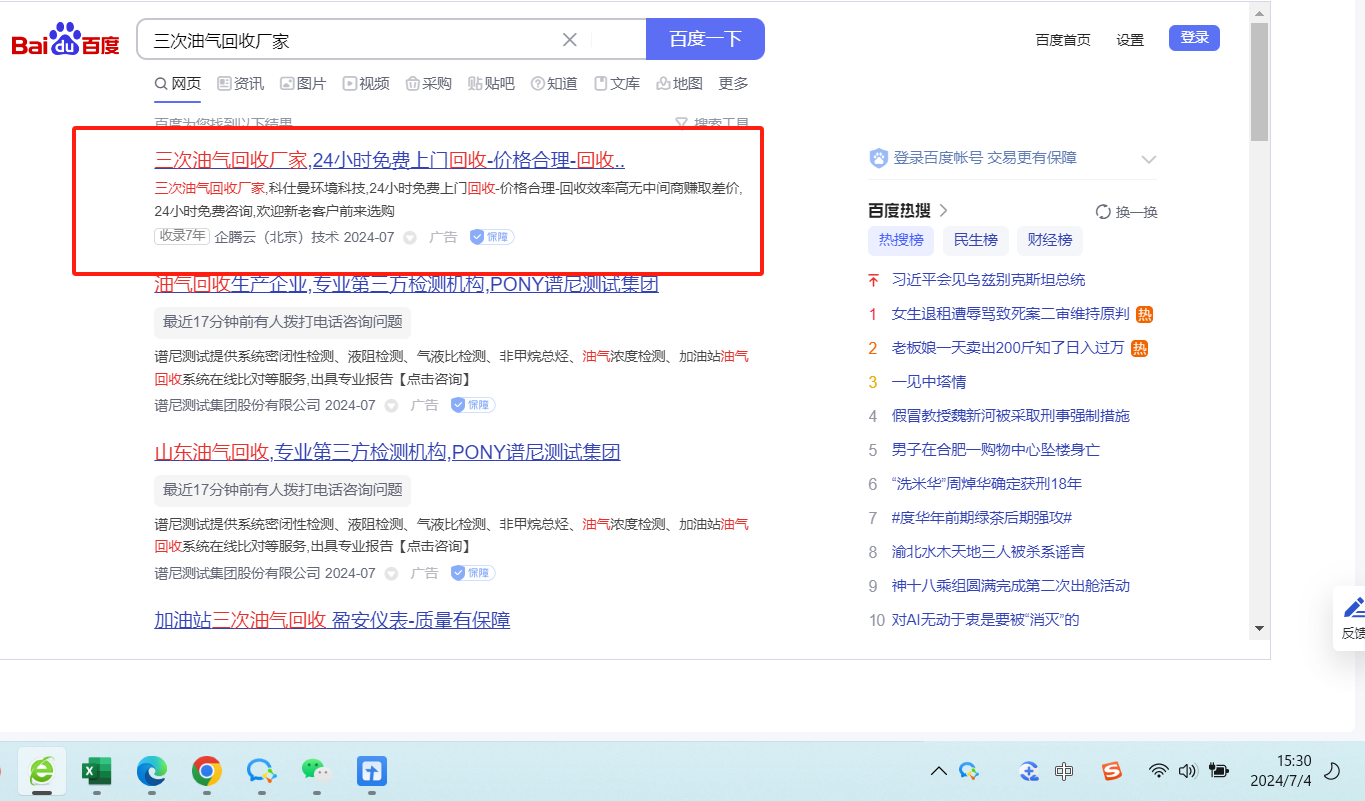
Task: Open WeChat from the taskbar
Action: (x=315, y=771)
